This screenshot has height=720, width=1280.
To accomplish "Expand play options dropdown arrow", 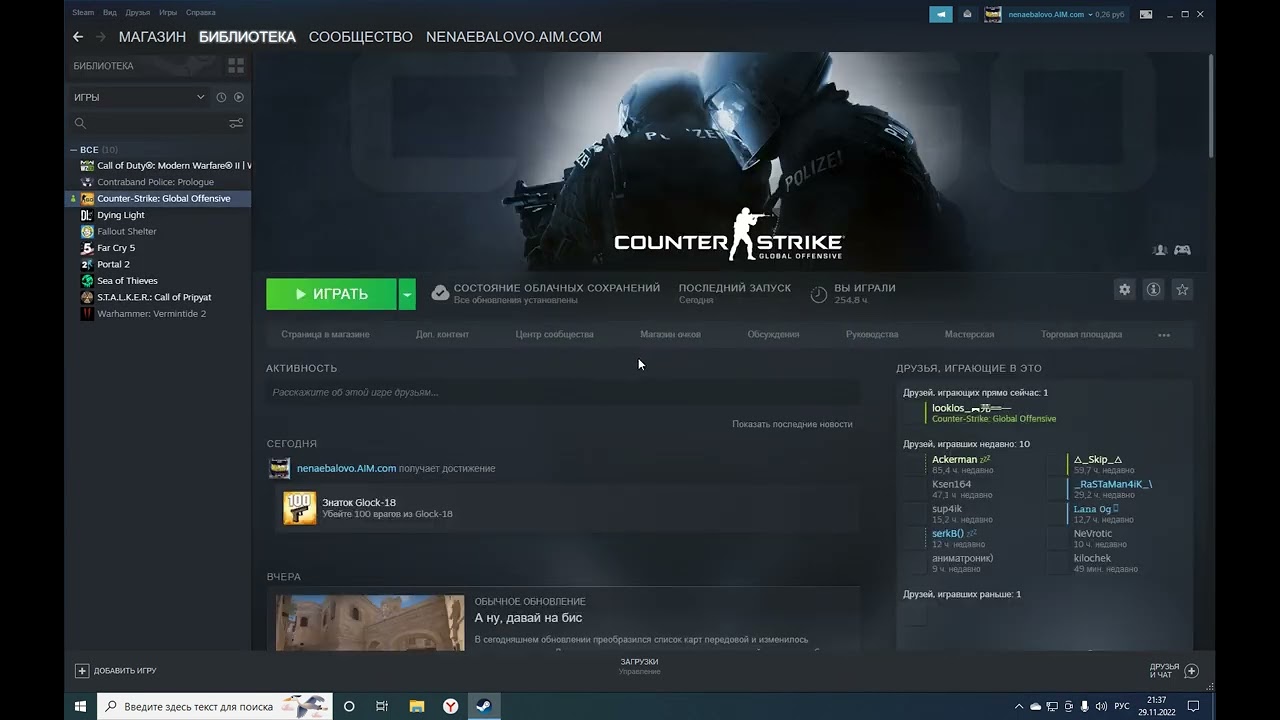I will [407, 294].
